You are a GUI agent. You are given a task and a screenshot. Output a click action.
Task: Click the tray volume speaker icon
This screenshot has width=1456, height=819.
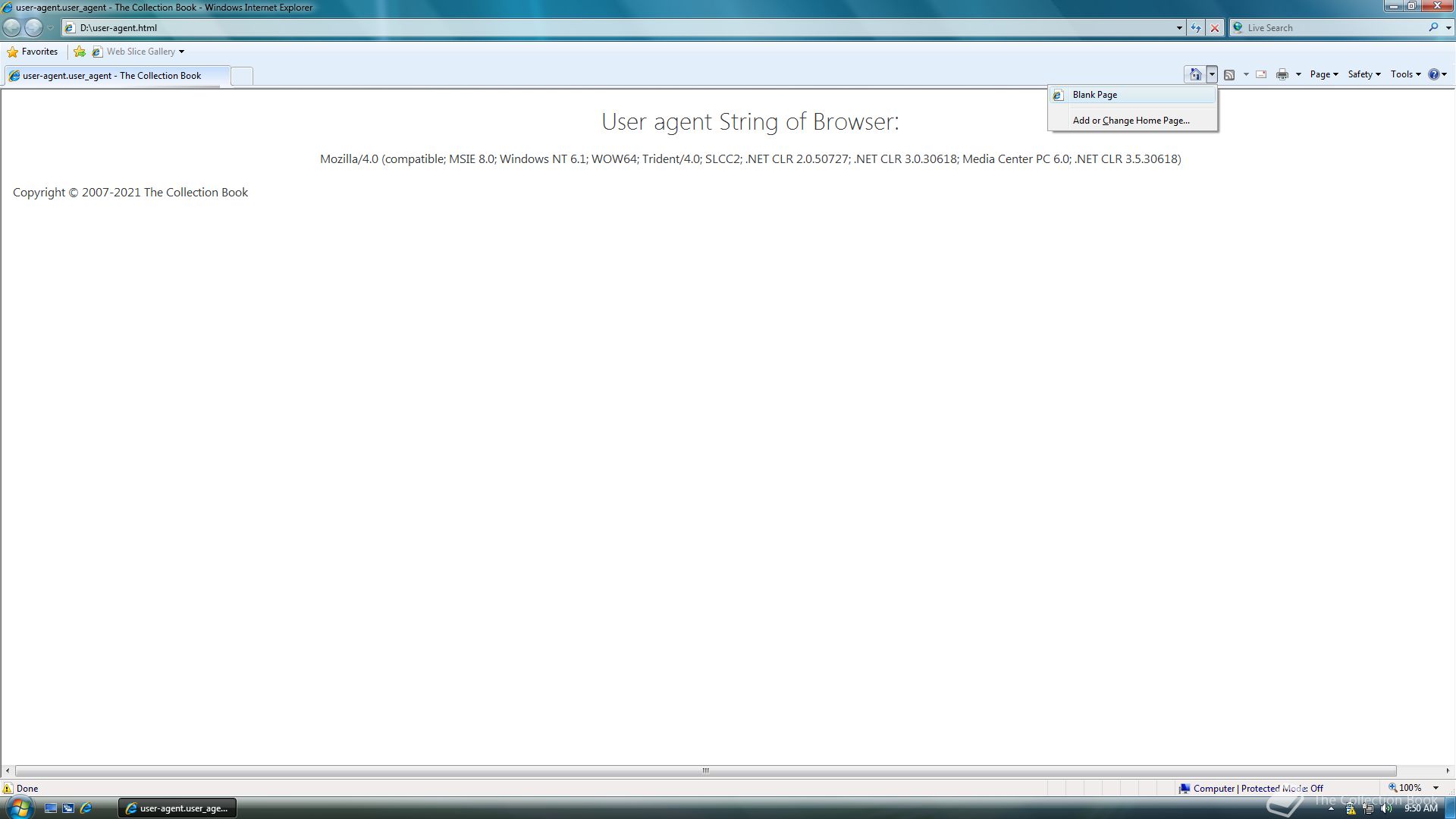[x=1386, y=808]
